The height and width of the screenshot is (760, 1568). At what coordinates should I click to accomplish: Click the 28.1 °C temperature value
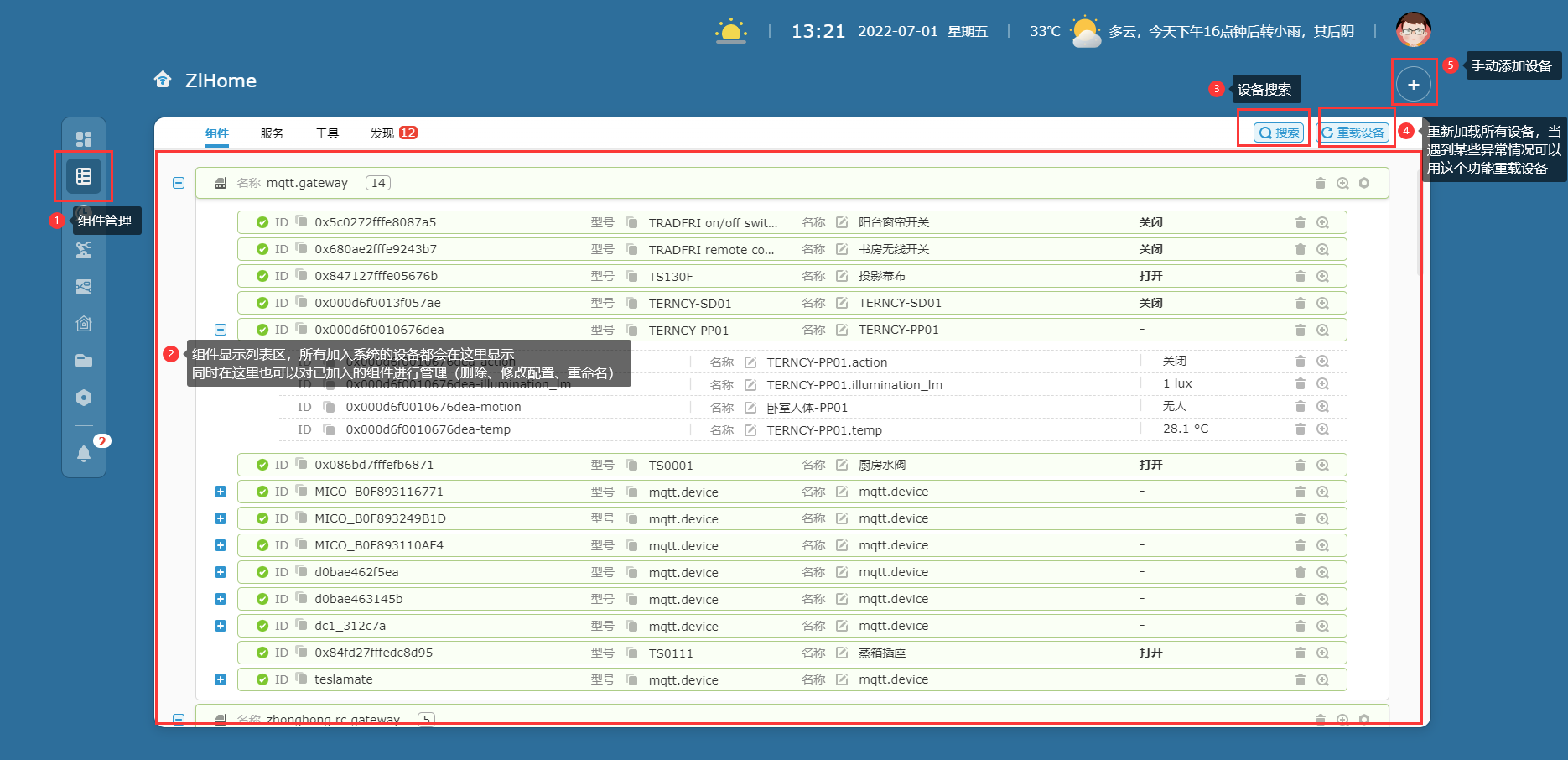click(1186, 429)
